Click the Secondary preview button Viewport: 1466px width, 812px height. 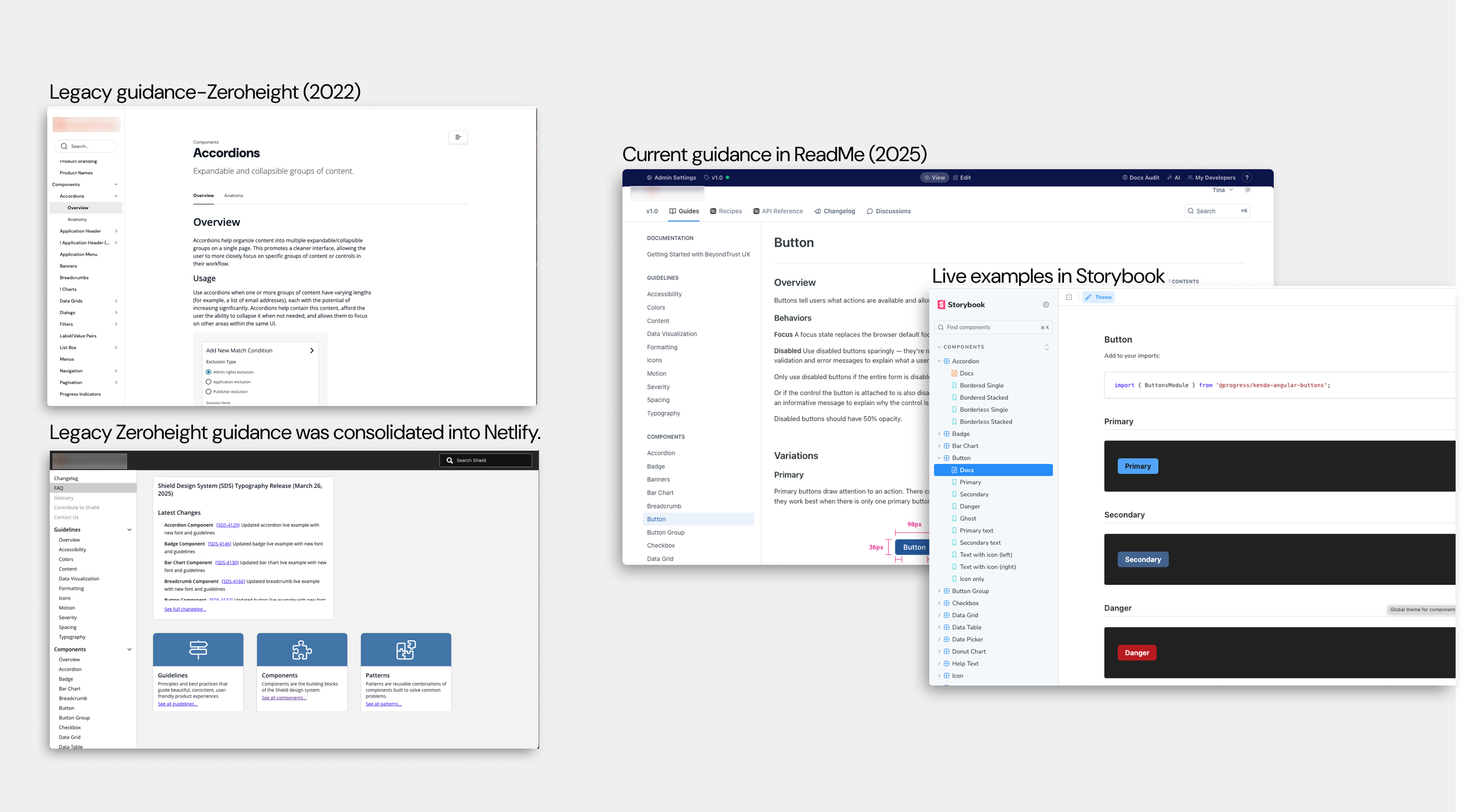[1143, 559]
